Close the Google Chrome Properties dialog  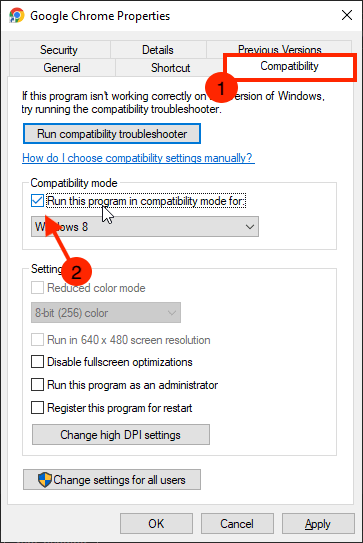(347, 15)
